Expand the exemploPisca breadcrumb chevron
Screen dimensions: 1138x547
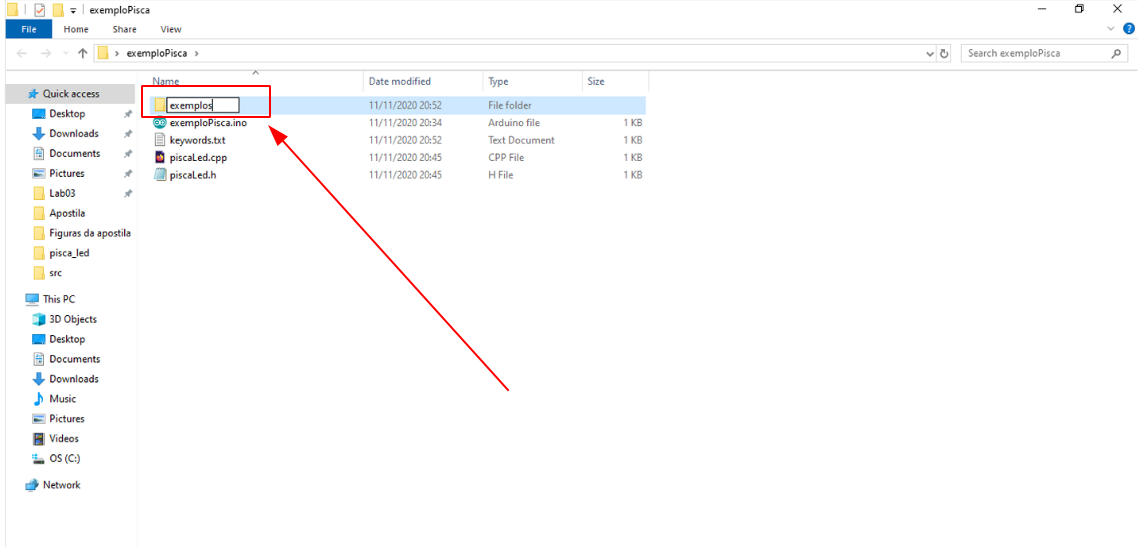[x=195, y=54]
